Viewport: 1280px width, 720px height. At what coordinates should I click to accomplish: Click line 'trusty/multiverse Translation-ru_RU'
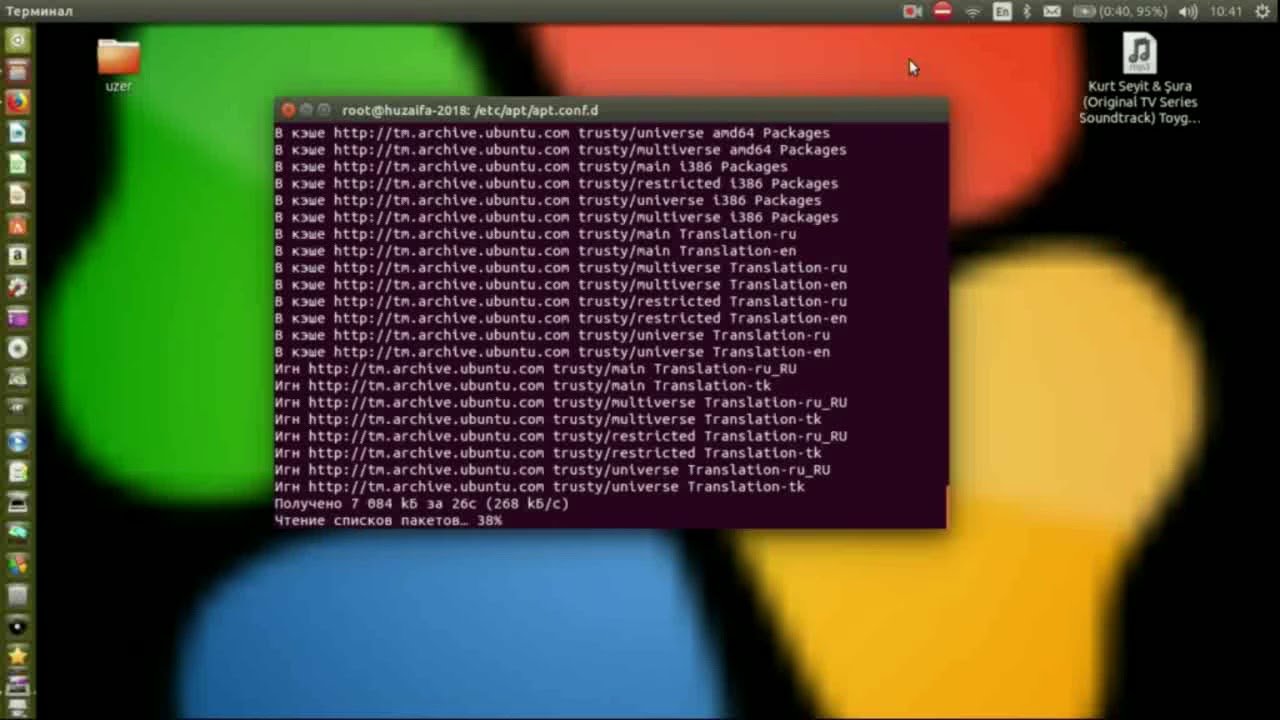click(561, 403)
